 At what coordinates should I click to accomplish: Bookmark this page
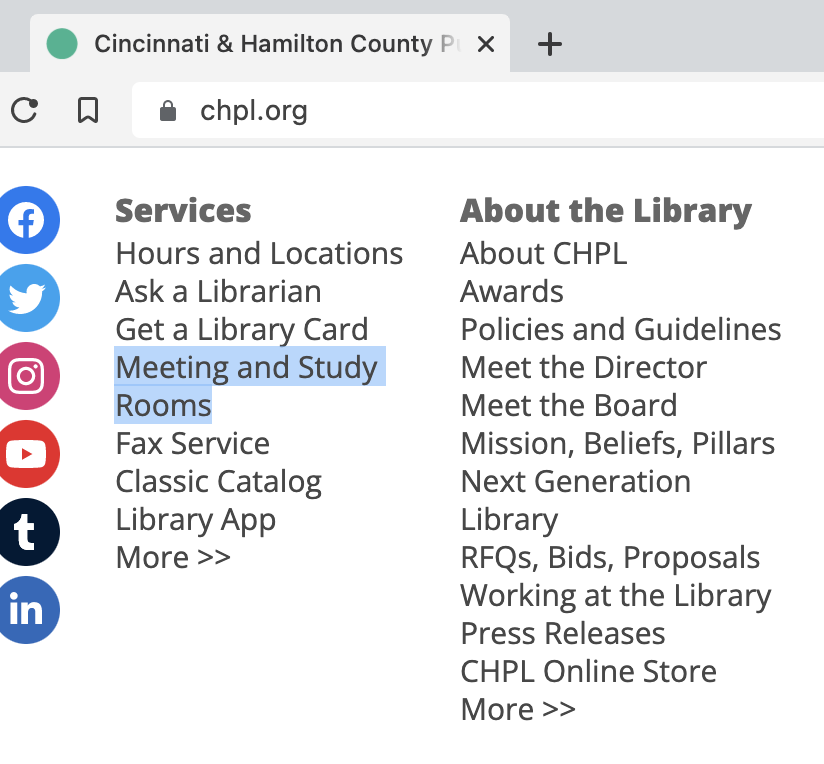88,111
